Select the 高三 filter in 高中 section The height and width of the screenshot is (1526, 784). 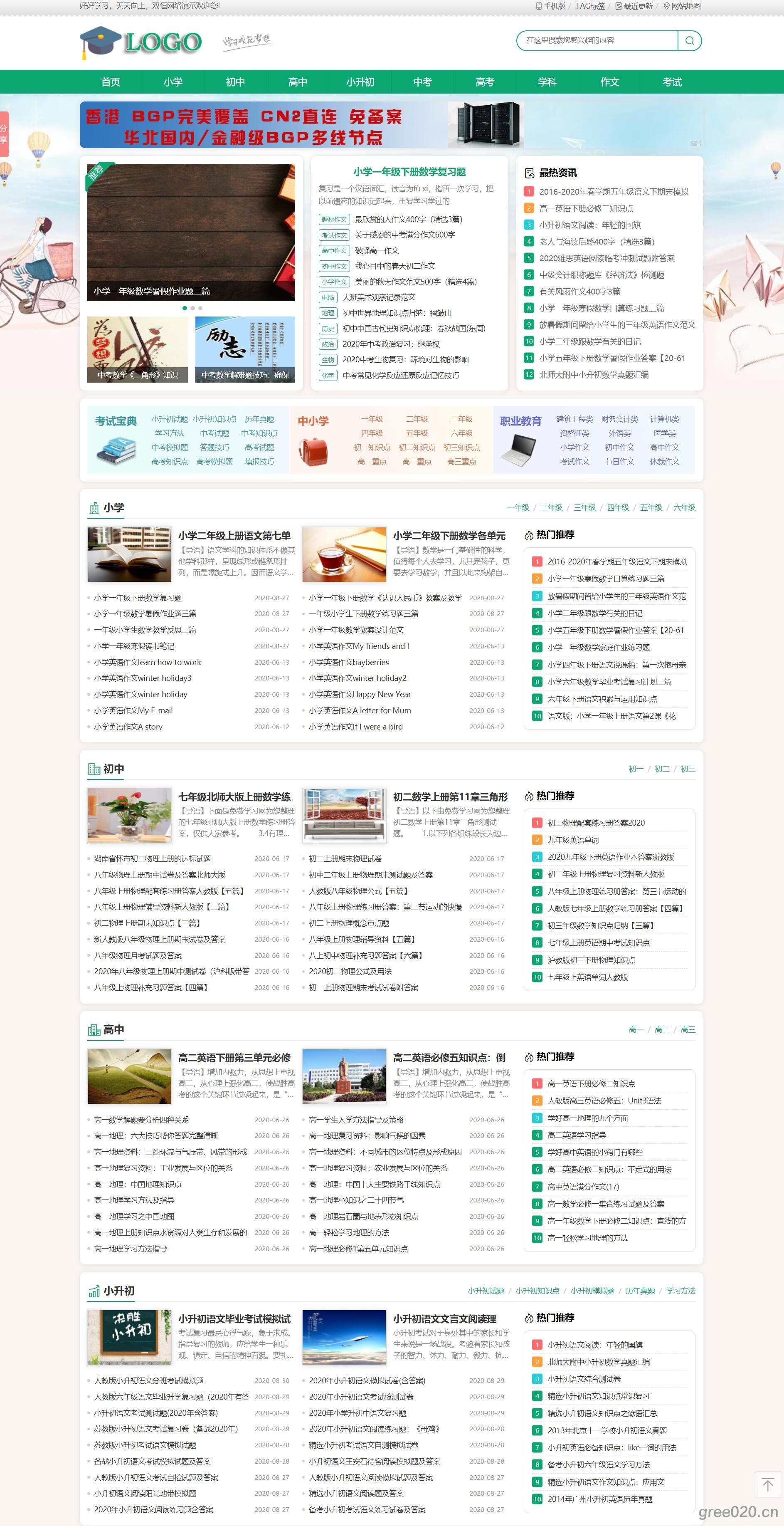[688, 1029]
